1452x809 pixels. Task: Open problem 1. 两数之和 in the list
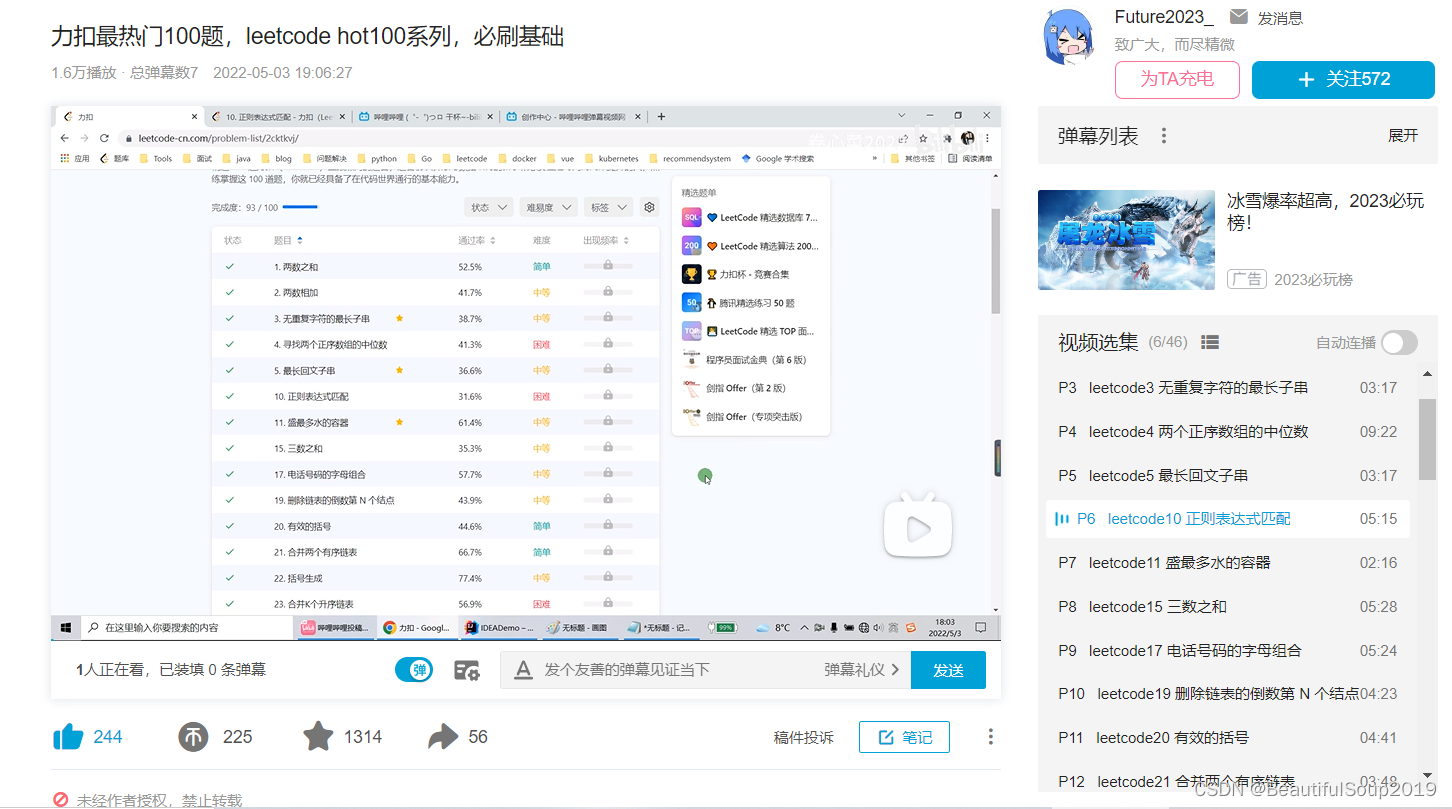pyautogui.click(x=296, y=267)
